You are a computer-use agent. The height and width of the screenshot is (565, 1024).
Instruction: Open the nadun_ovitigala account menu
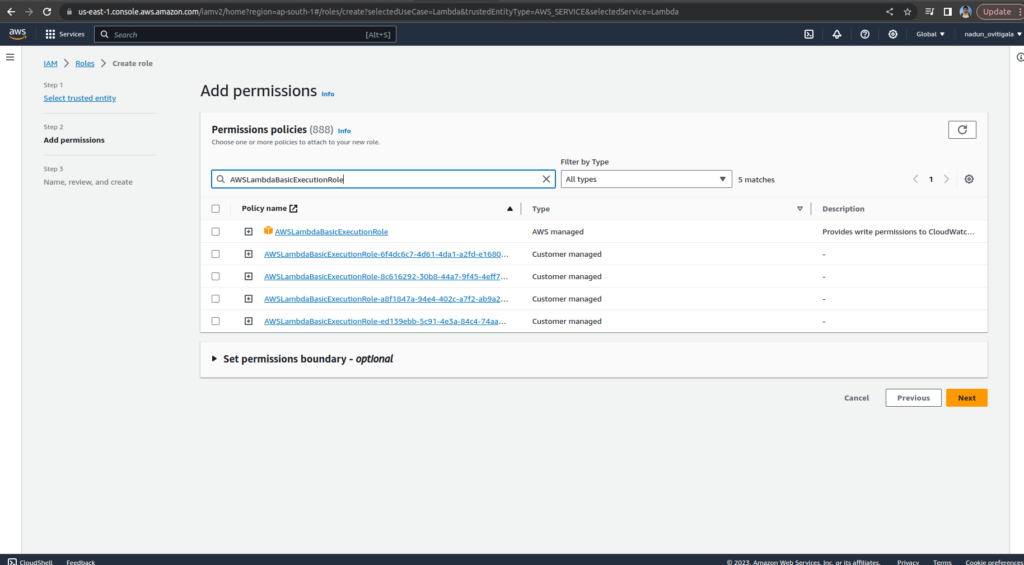click(993, 34)
